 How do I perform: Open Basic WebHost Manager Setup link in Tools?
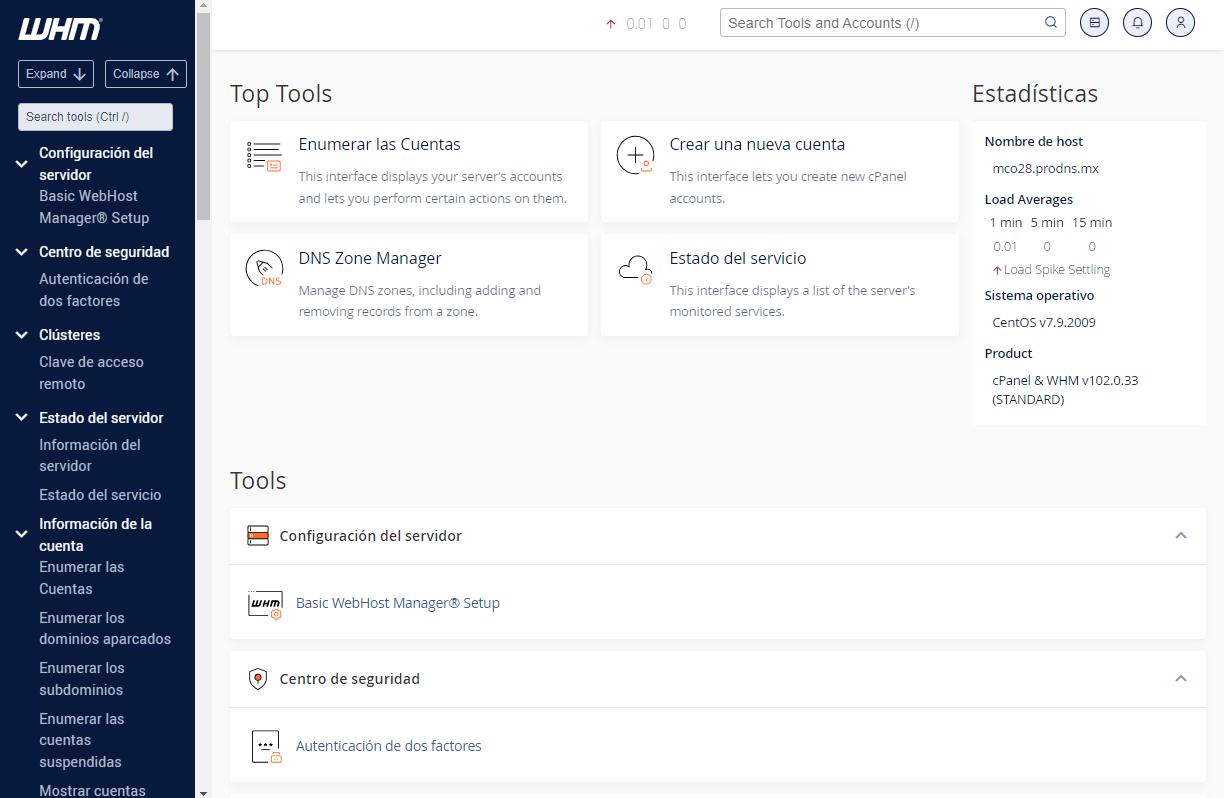(x=398, y=604)
